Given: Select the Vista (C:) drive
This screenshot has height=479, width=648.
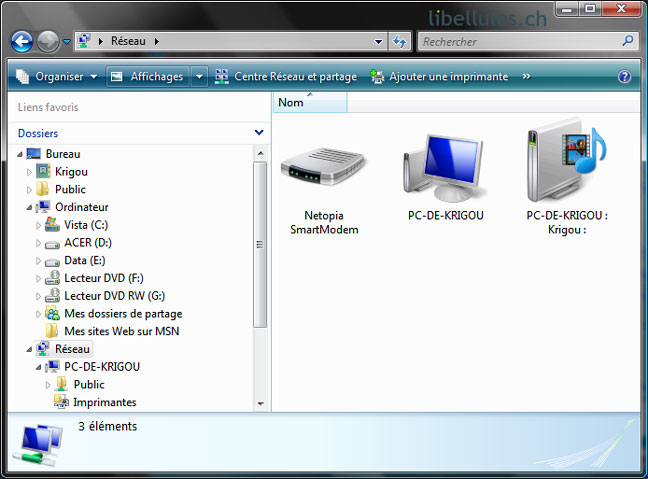Looking at the screenshot, I should tap(86, 225).
